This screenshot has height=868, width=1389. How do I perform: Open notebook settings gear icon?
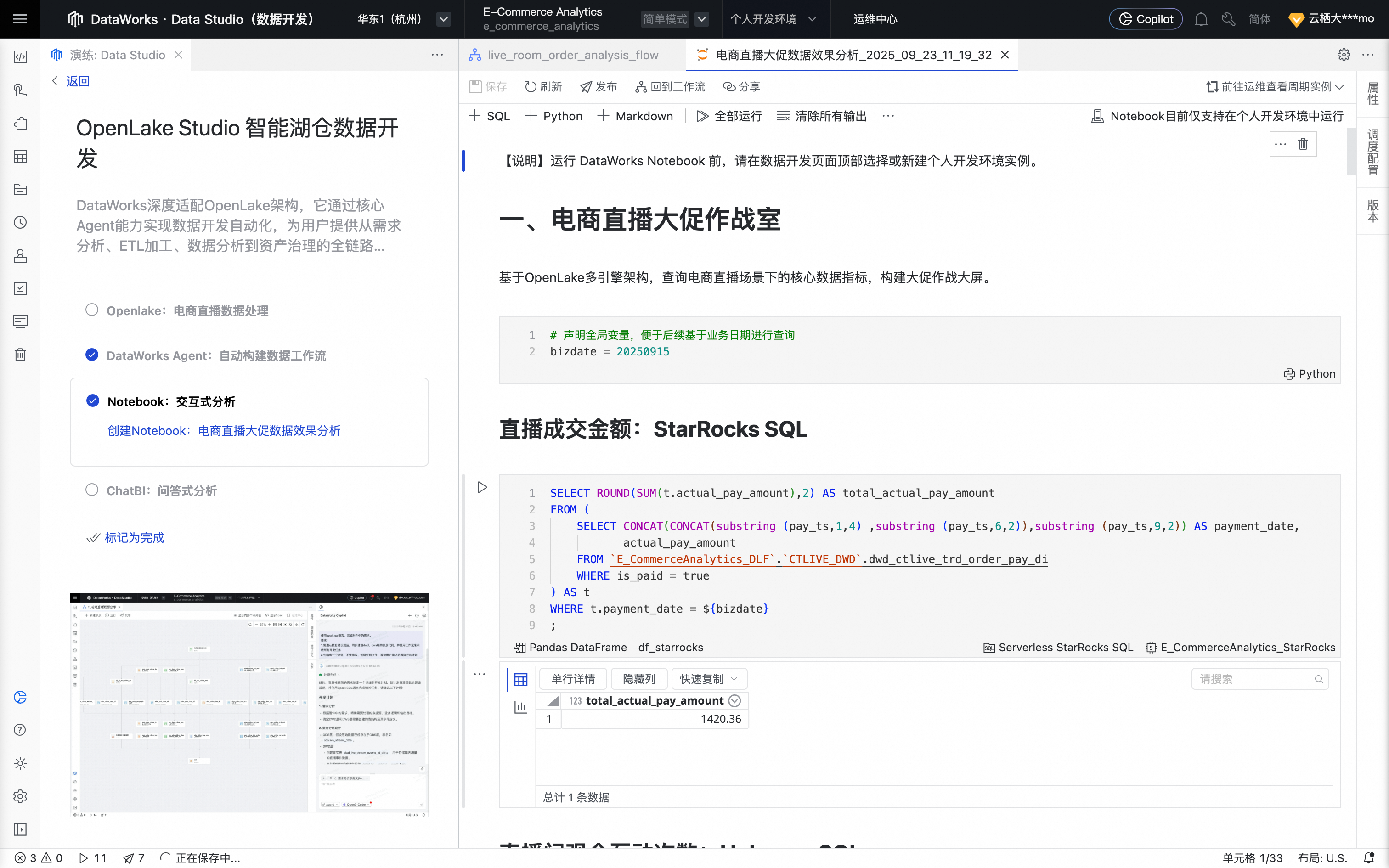pyautogui.click(x=1344, y=55)
